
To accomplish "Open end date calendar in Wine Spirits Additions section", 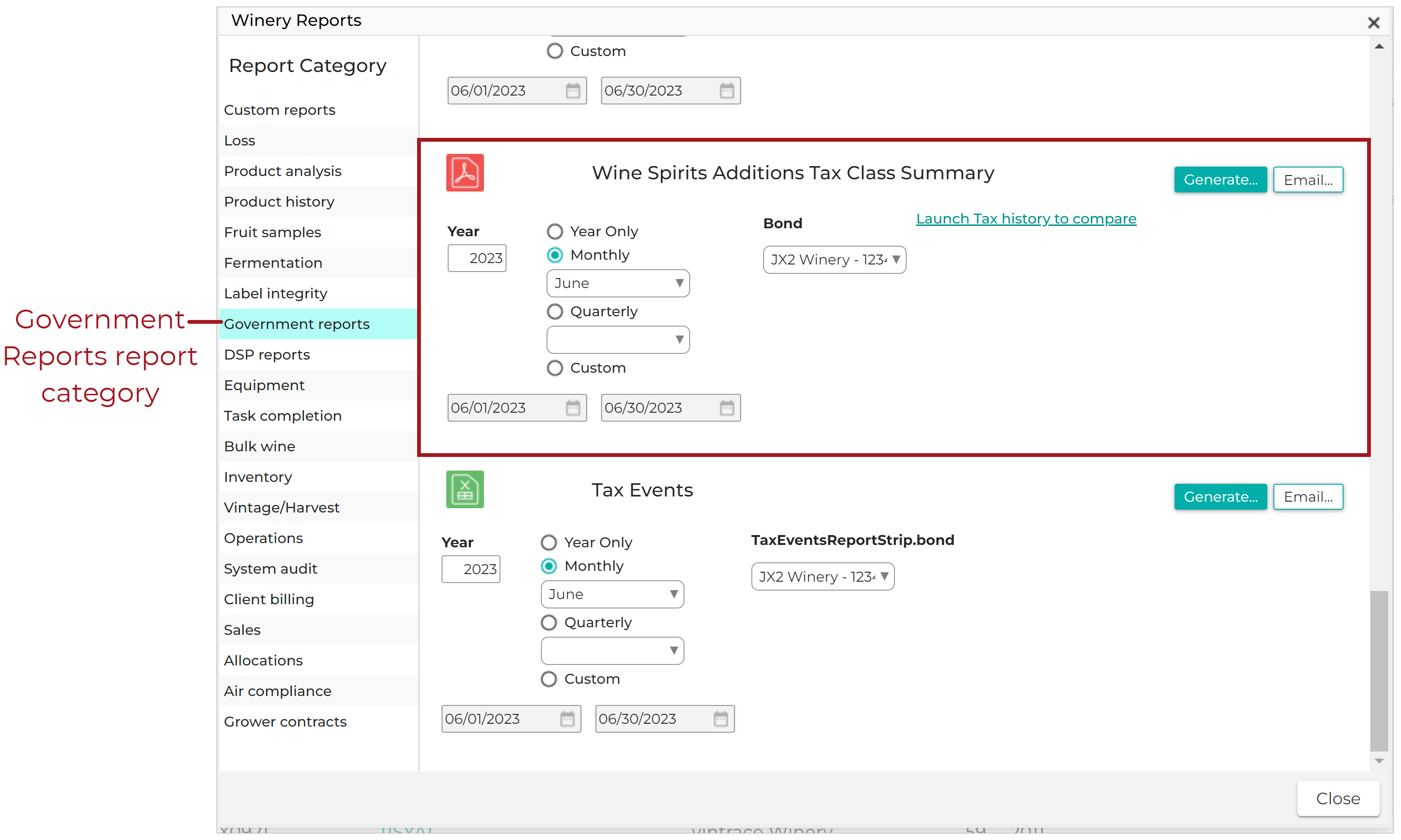I will 726,408.
